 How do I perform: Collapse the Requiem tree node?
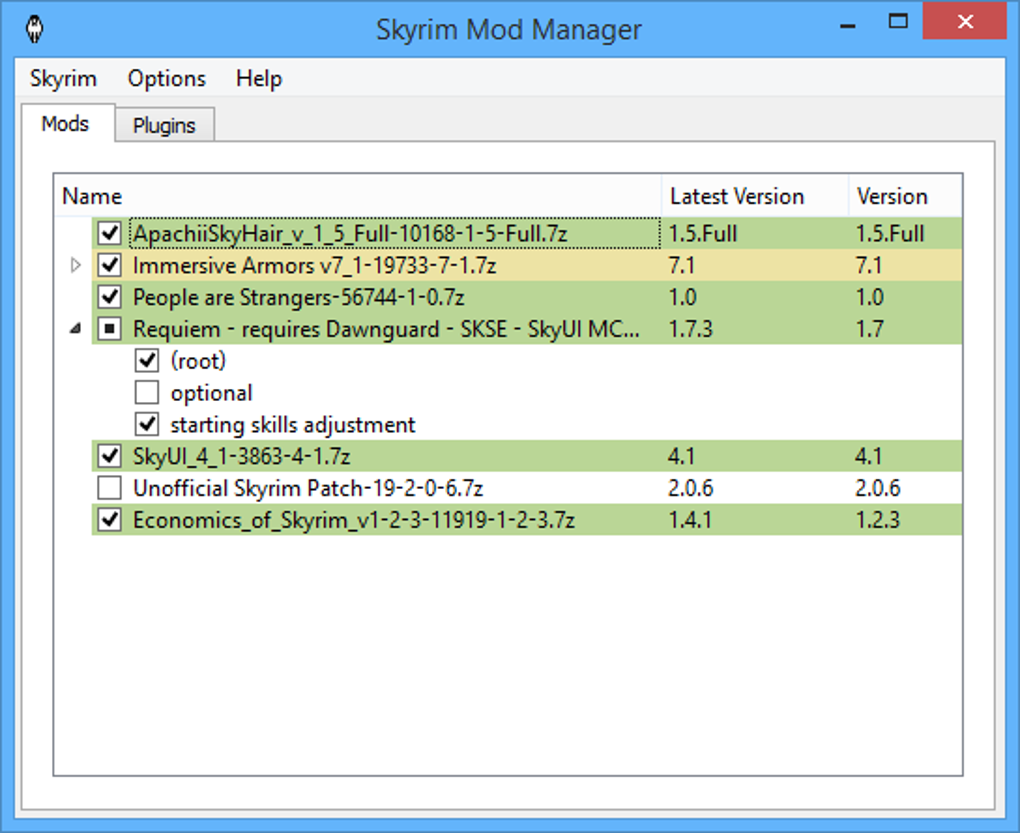coord(75,329)
